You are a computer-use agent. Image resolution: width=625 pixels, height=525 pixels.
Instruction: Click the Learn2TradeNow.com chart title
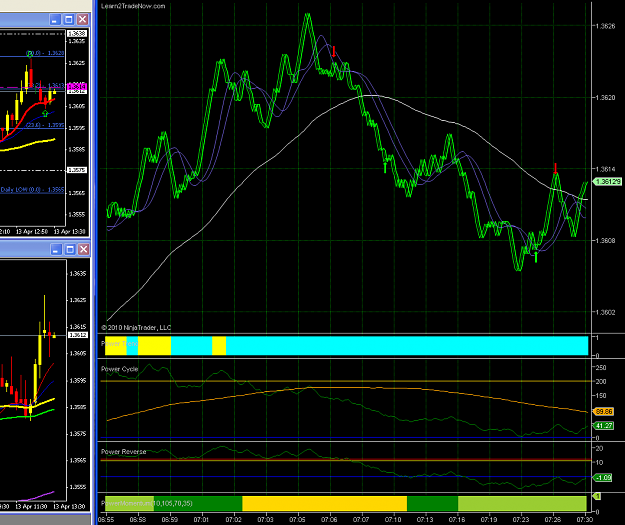(133, 6)
